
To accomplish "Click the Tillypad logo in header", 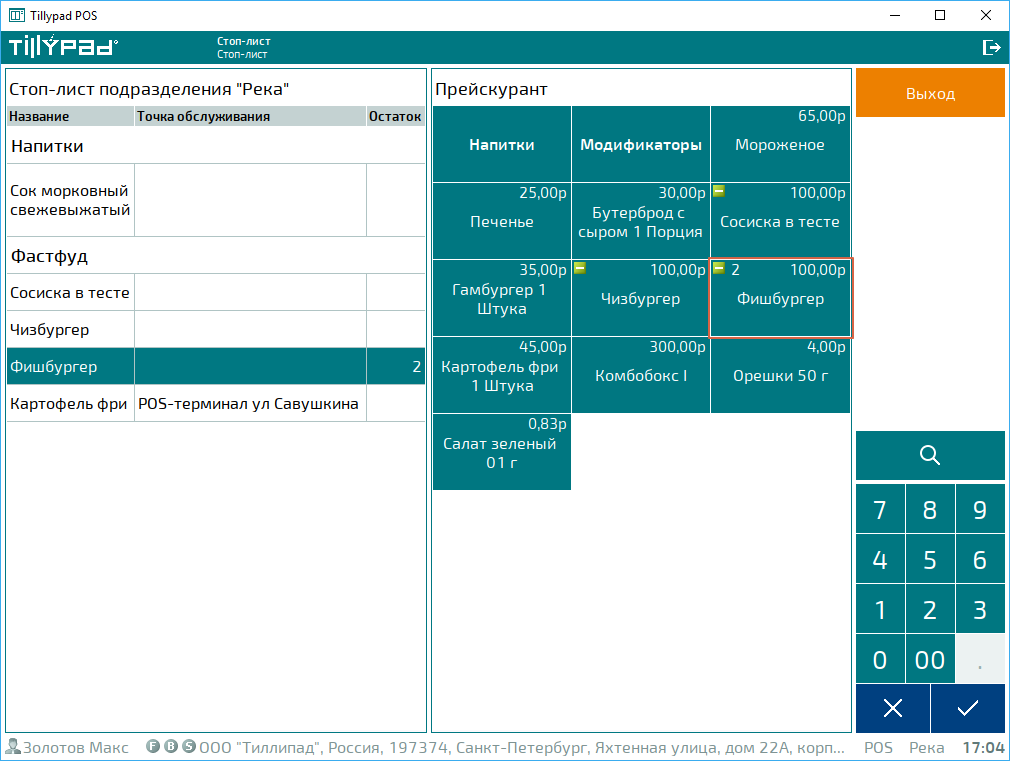I will tap(63, 47).
